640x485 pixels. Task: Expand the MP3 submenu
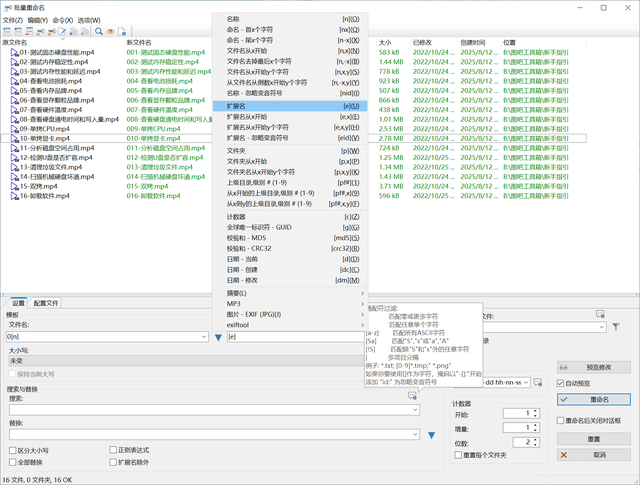[x=291, y=304]
